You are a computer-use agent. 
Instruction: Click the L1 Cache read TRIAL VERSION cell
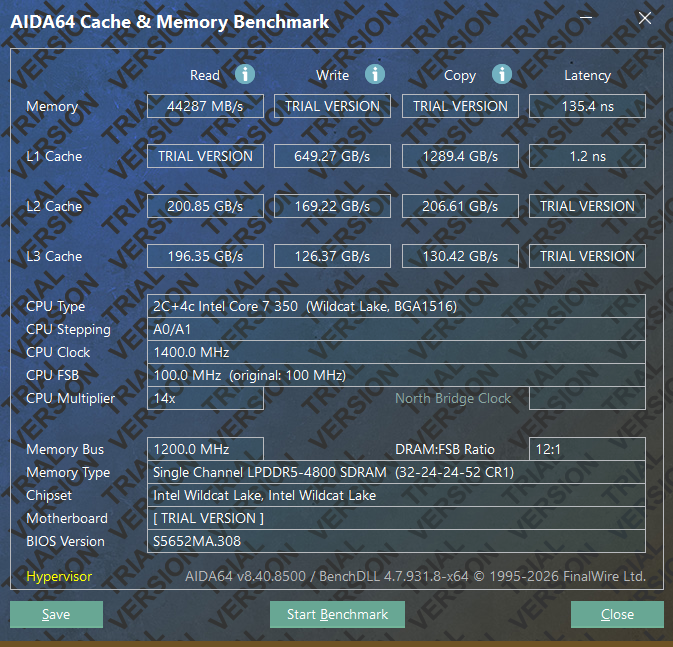pyautogui.click(x=205, y=156)
